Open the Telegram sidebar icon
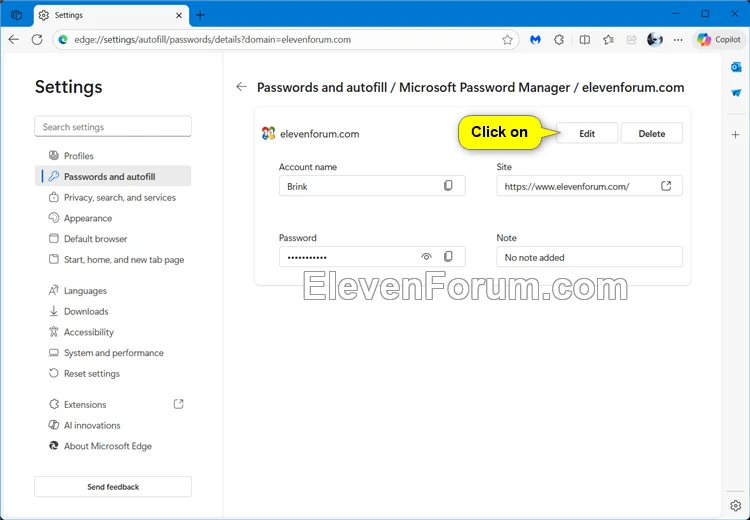 [736, 93]
